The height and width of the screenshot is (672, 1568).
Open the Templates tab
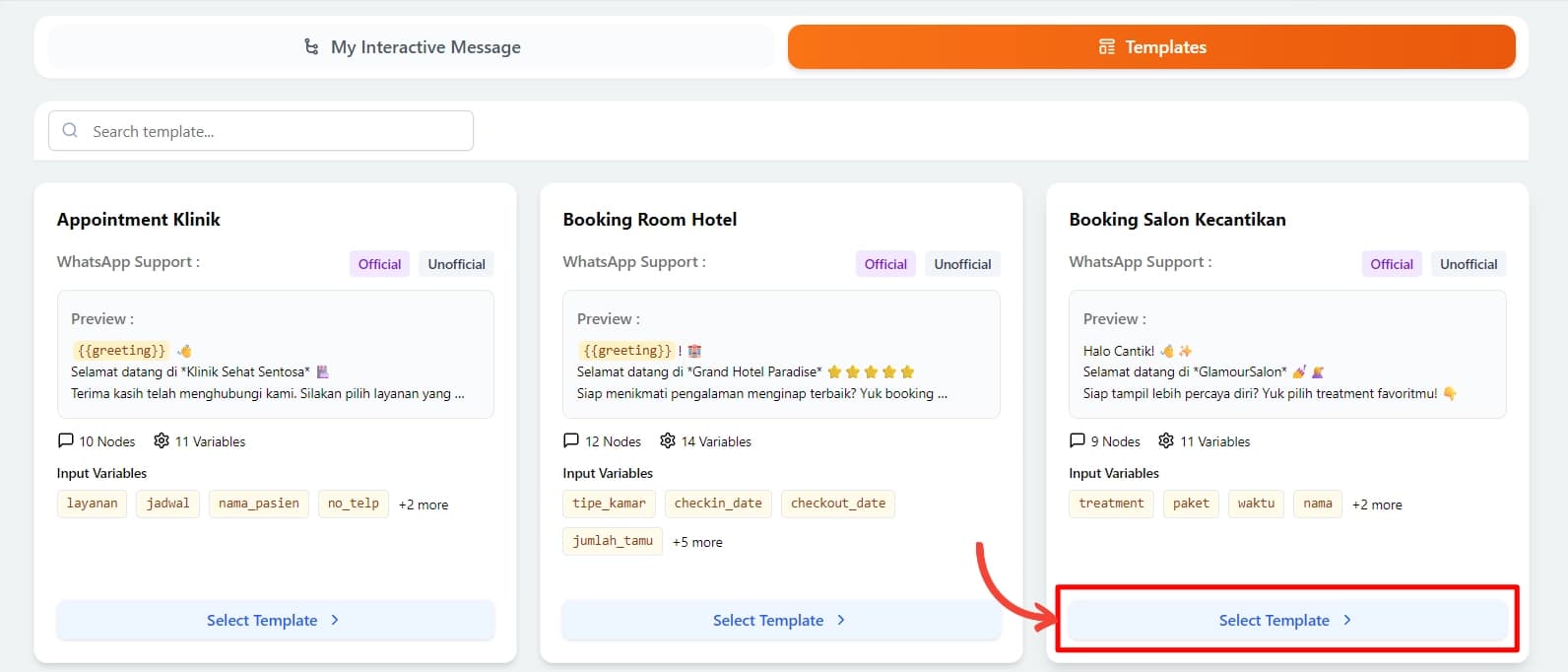[1151, 47]
